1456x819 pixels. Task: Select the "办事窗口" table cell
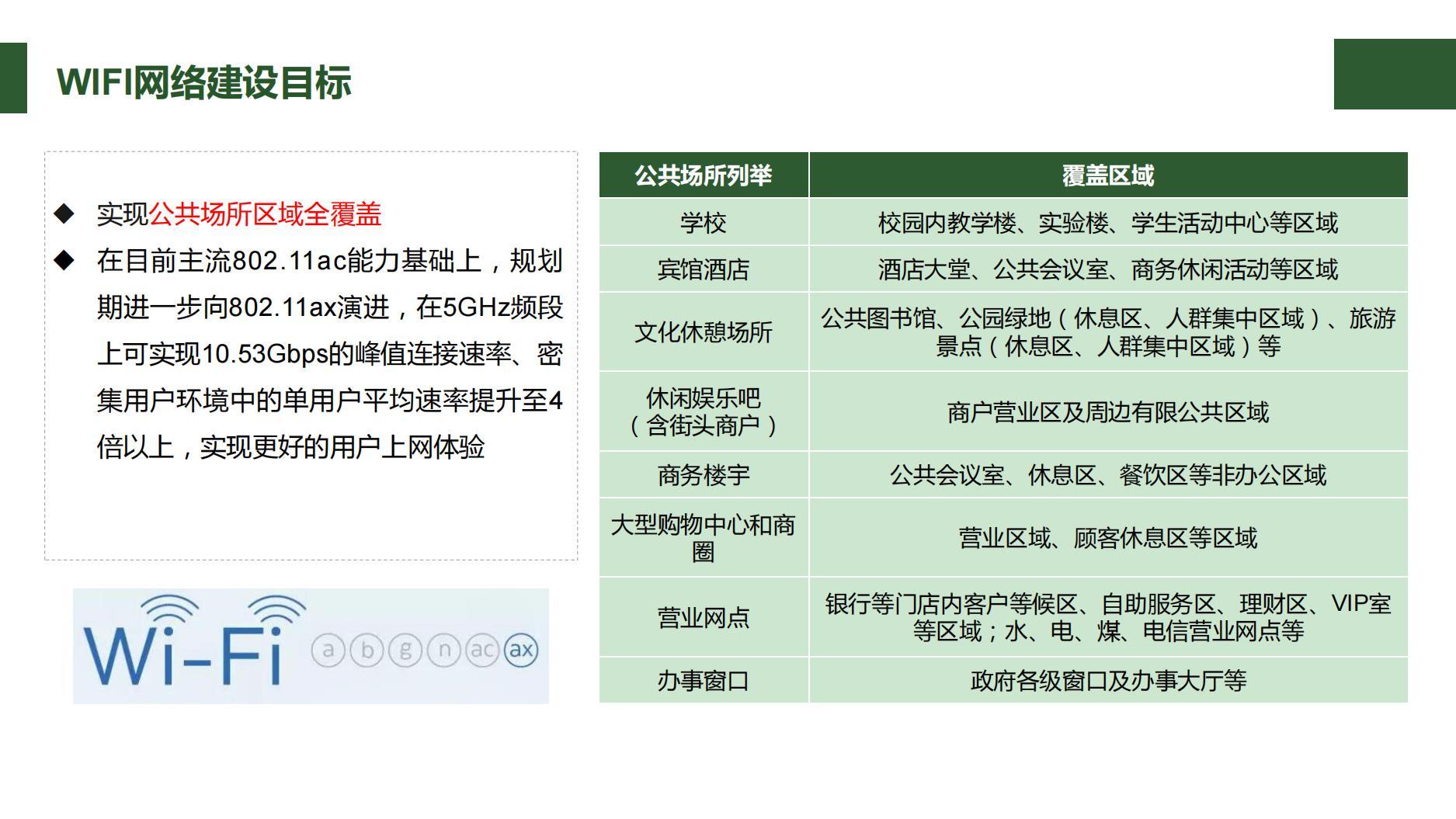pyautogui.click(x=704, y=681)
